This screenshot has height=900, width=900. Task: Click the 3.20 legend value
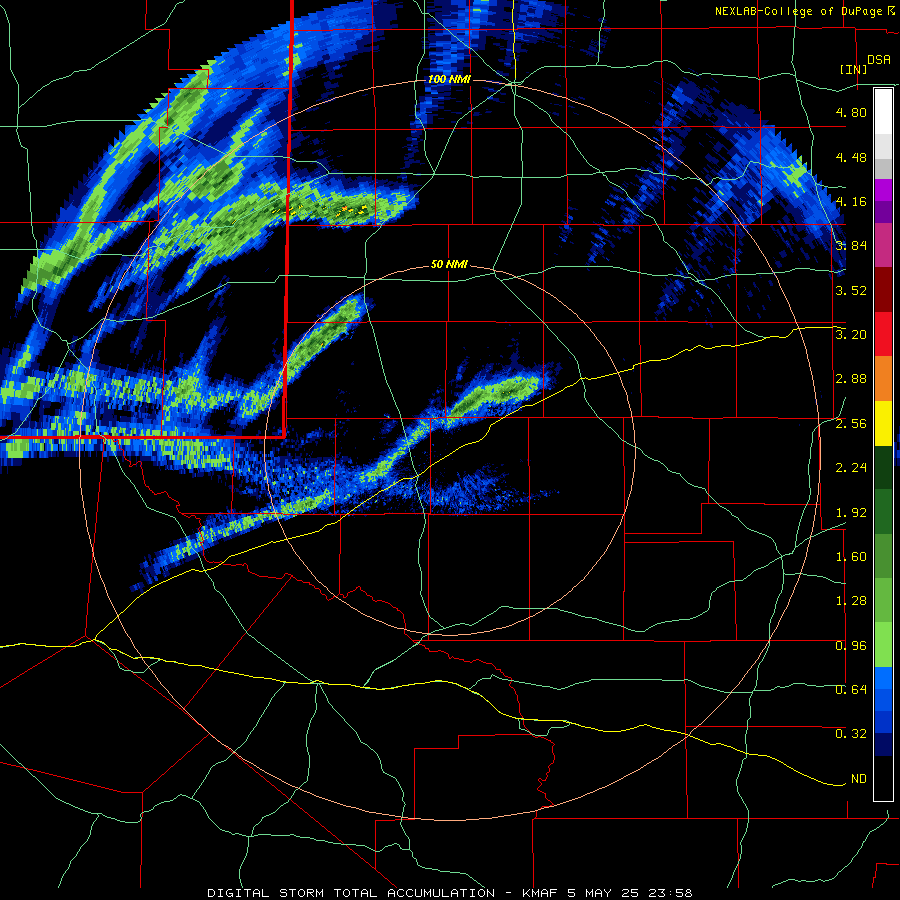tap(851, 335)
